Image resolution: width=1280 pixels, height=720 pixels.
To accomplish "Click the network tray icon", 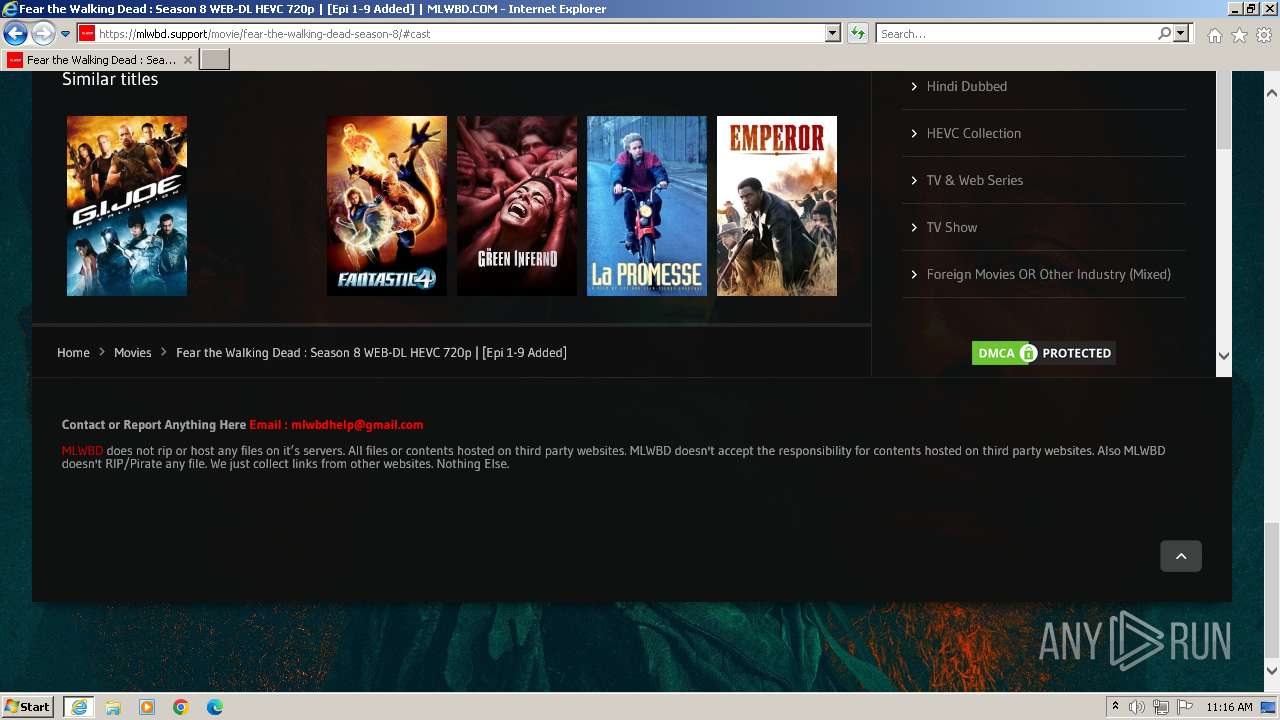I will 1161,707.
